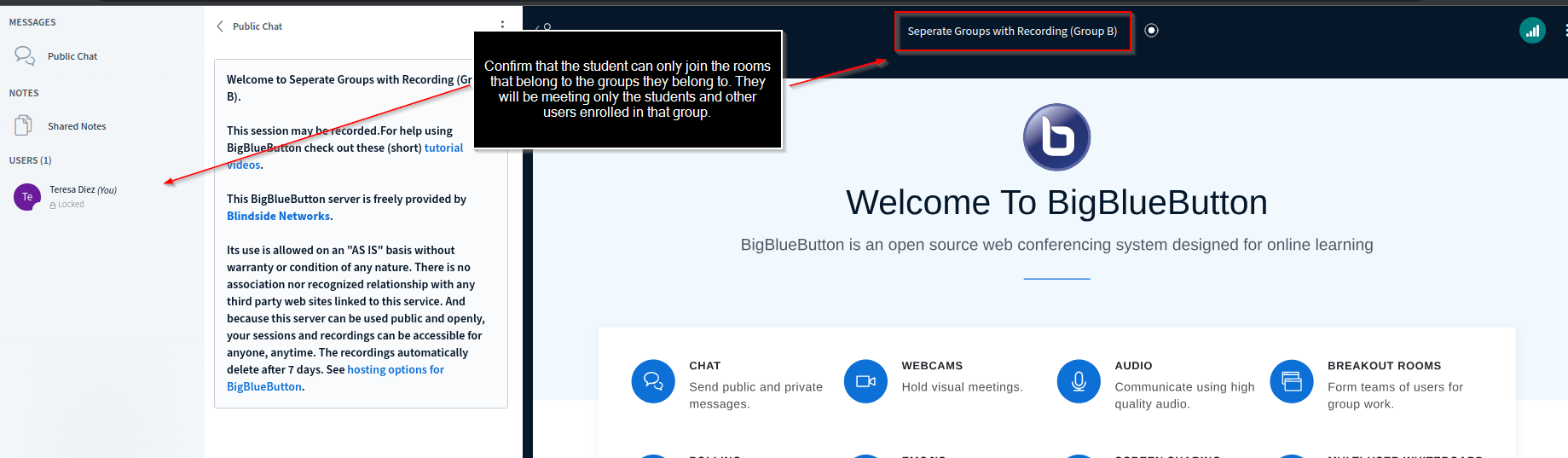Select 'Teresa Diez (You)' user name

pos(83,190)
